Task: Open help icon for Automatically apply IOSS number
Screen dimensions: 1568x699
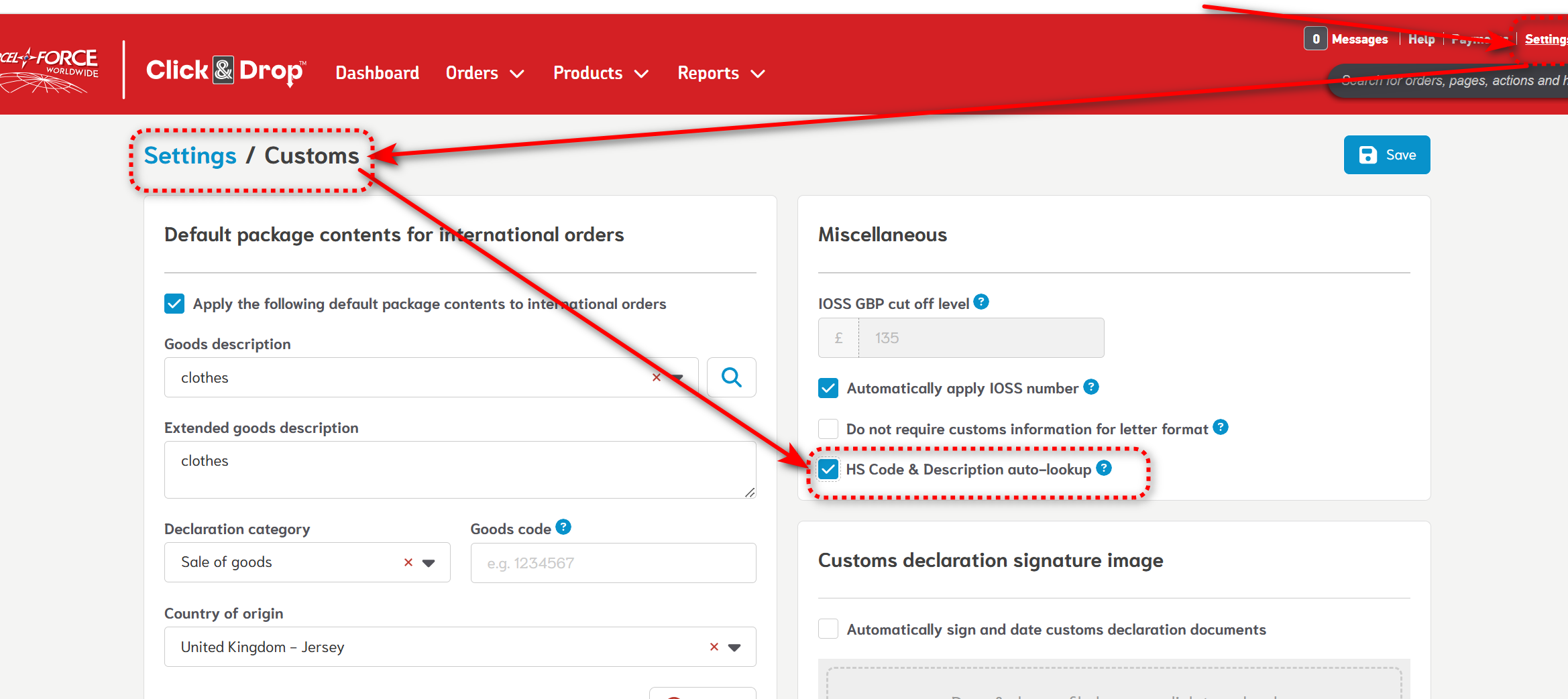Action: (x=1090, y=387)
